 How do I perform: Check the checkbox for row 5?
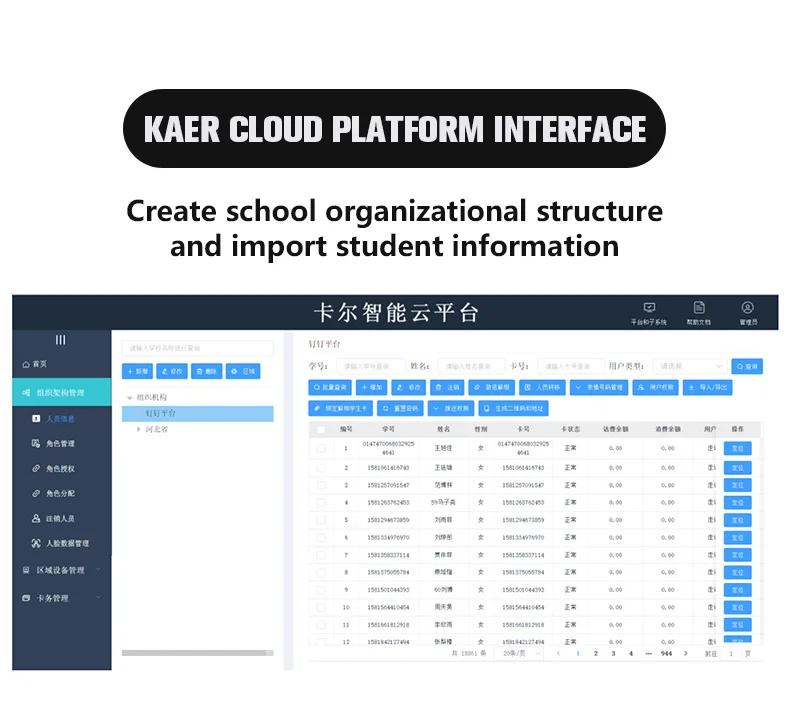pyautogui.click(x=321, y=520)
